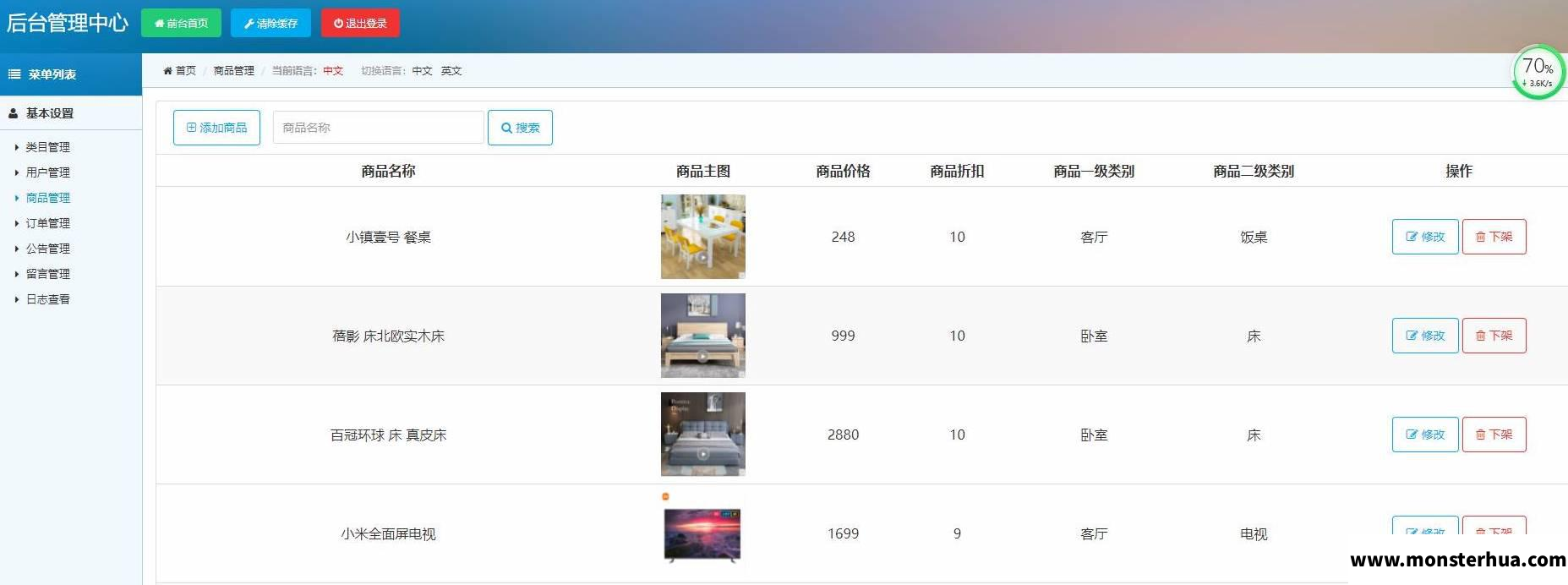Open 订单管理 in the sidebar
1568x585 pixels.
(x=47, y=223)
